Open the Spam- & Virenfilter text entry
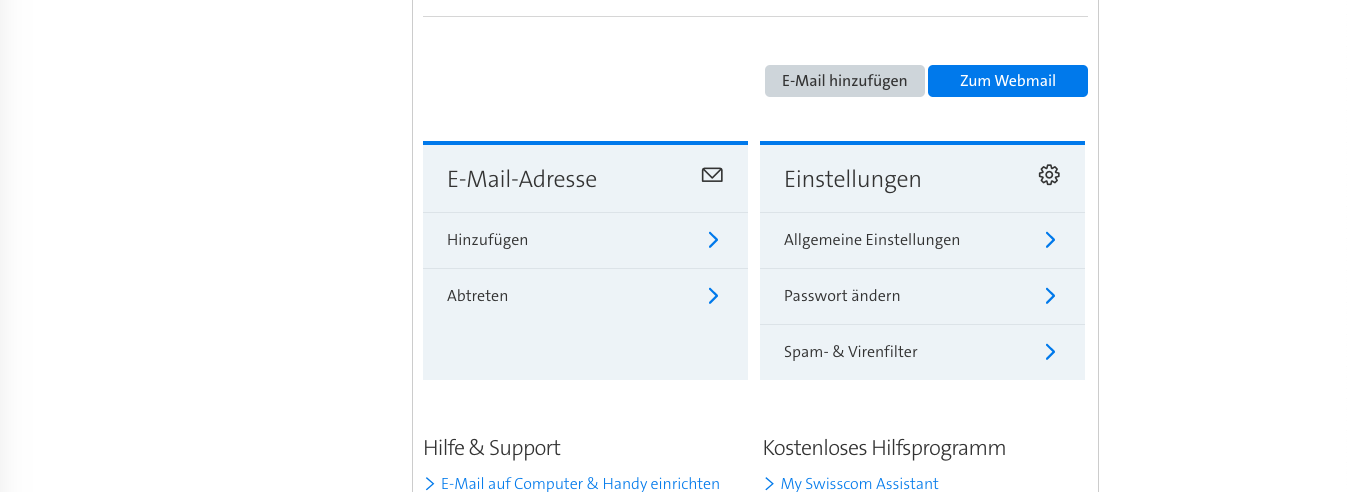Screen dimensions: 1347x492 [x=850, y=352]
